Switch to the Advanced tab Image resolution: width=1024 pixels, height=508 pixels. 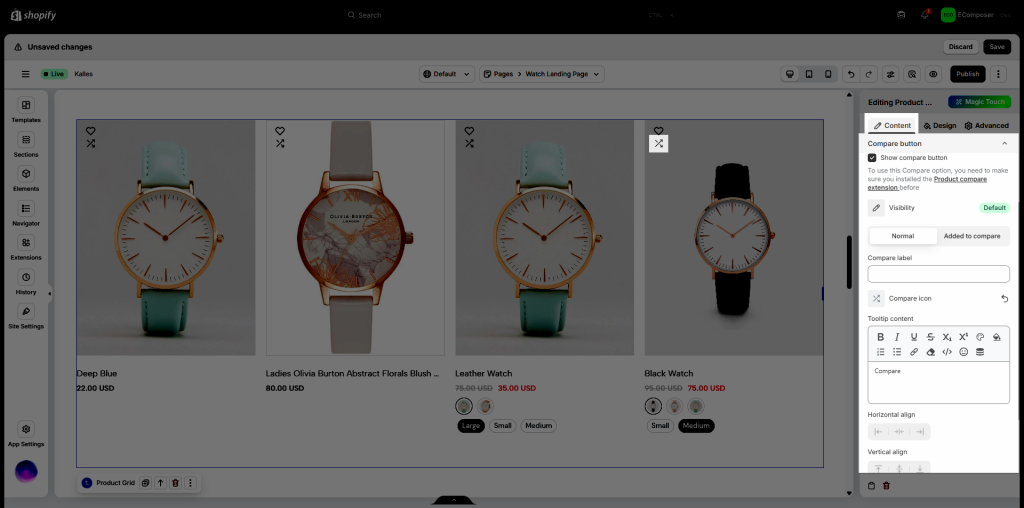pyautogui.click(x=986, y=126)
